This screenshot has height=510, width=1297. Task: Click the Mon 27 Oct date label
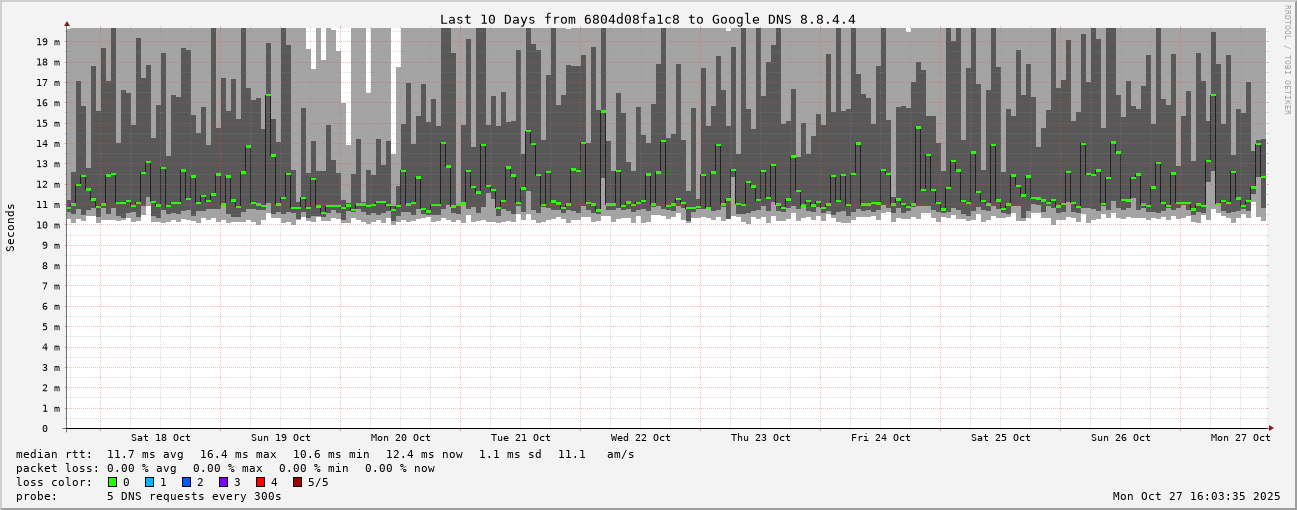tap(1240, 438)
